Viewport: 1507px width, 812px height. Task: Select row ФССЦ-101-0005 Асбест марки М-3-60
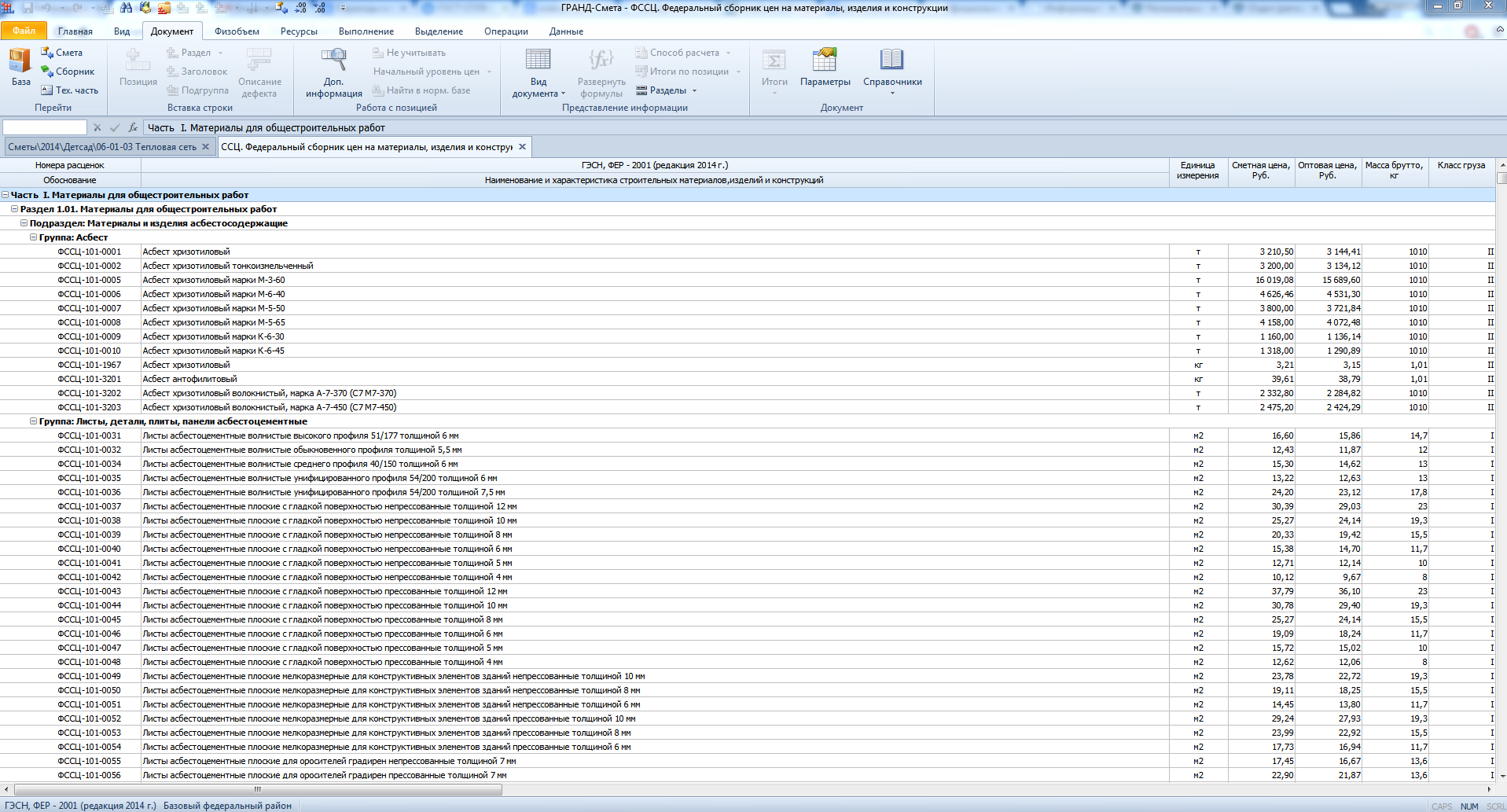click(747, 280)
